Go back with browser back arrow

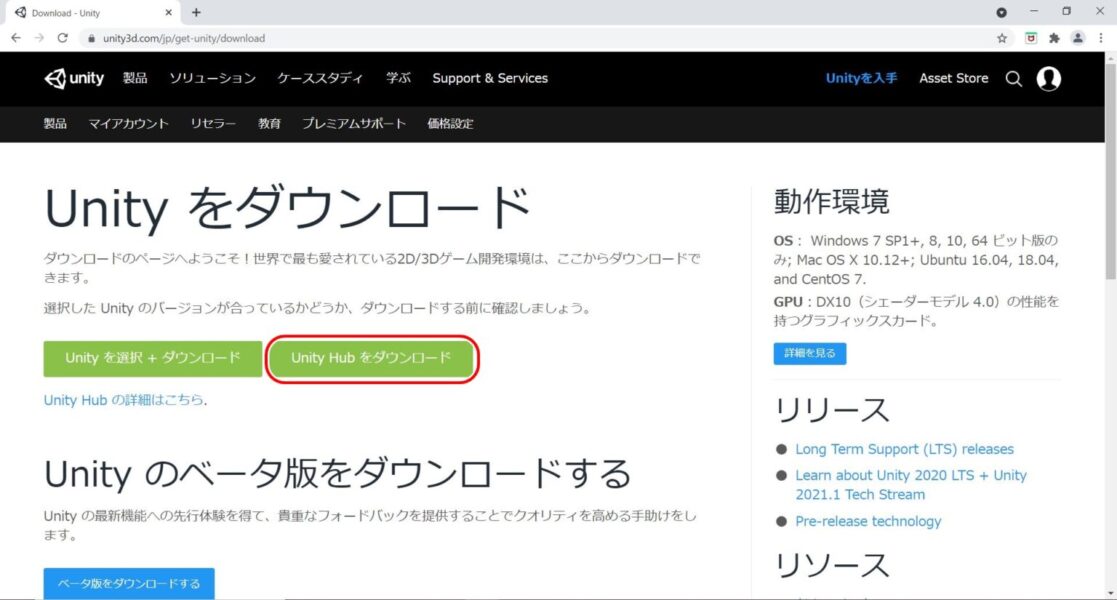coord(16,38)
